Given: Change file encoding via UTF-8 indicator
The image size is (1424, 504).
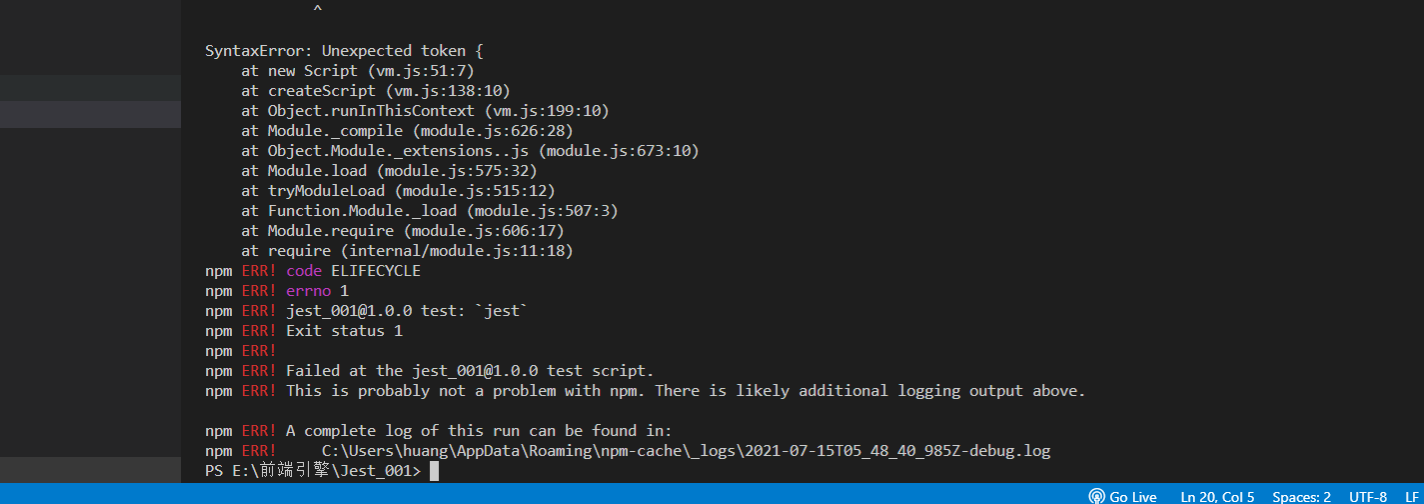Looking at the screenshot, I should pos(1368,496).
